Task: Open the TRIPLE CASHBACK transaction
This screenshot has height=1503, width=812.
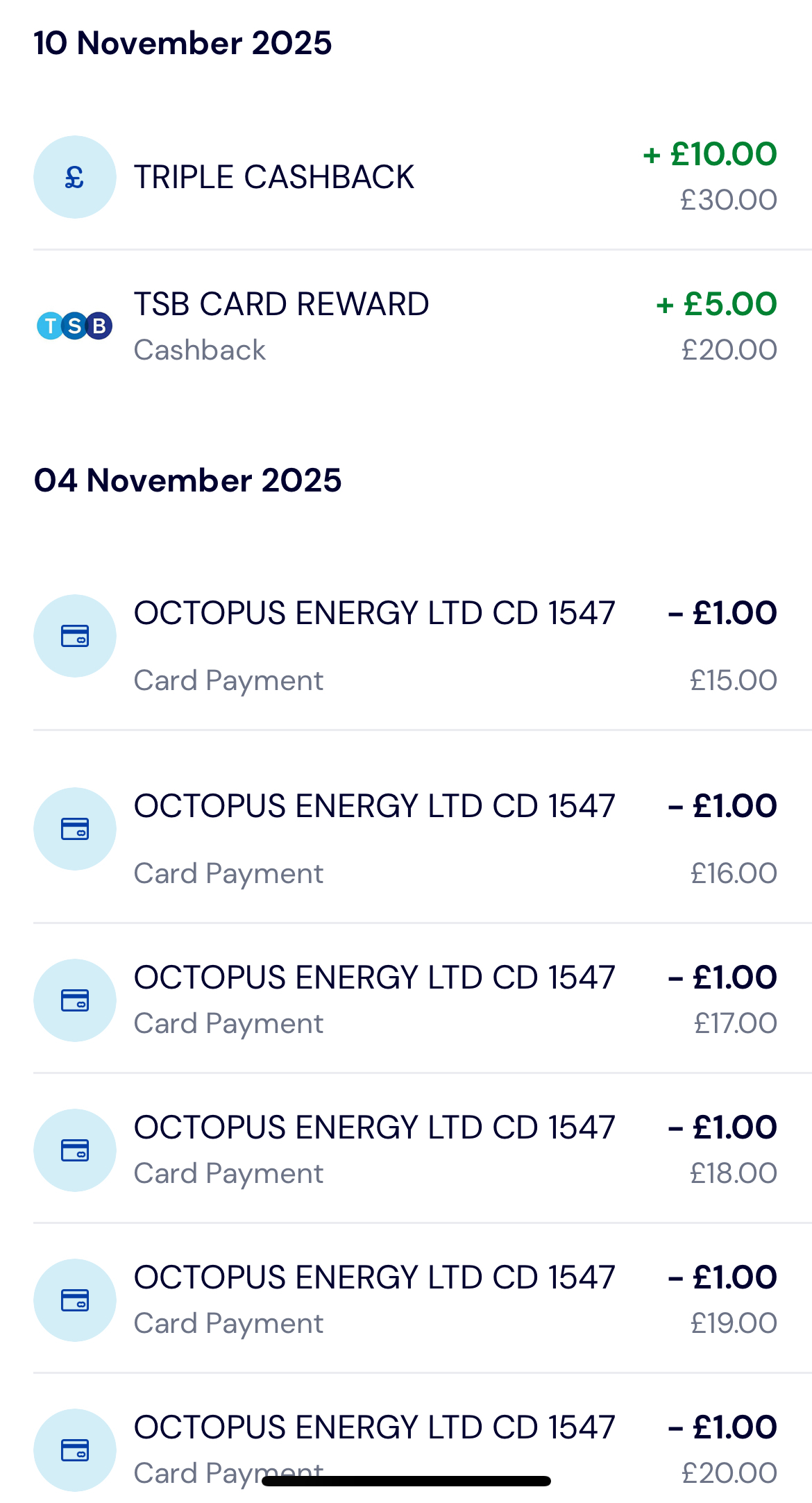Action: point(273,177)
